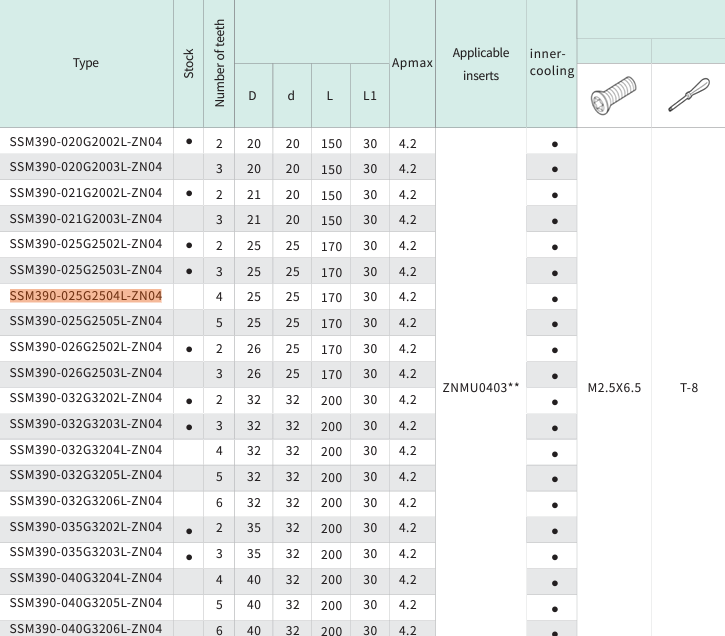Click the screwdriver wrench icon
Viewport: 725px width, 636px height.
point(688,96)
